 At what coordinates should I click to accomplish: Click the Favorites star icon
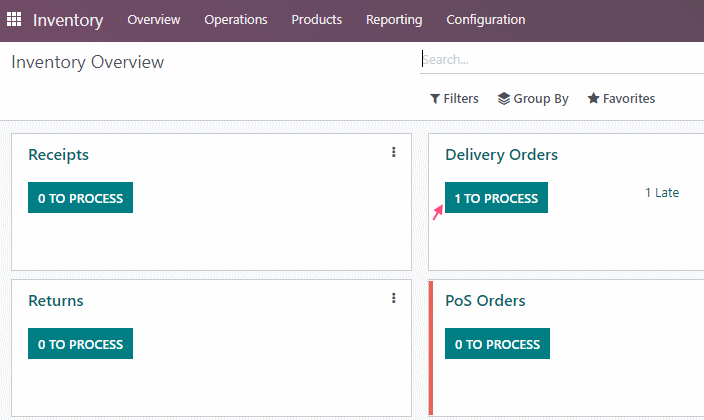pyautogui.click(x=594, y=98)
